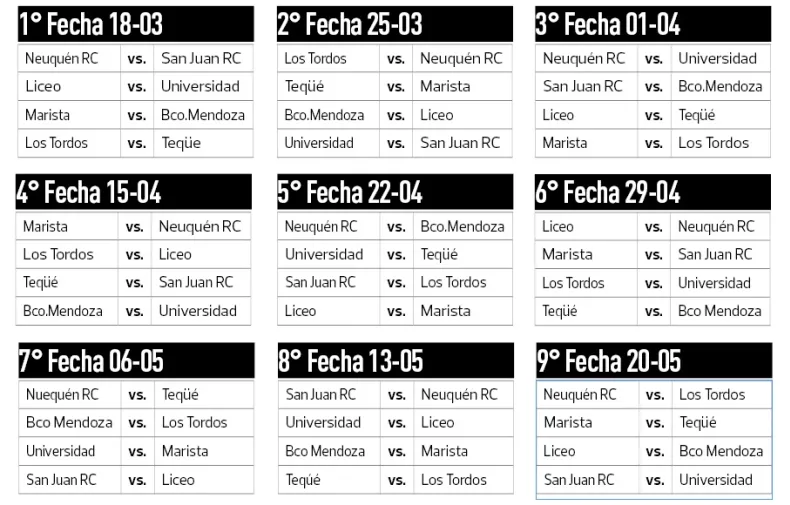The width and height of the screenshot is (790, 505).
Task: Select Marista in the 4° Fecha table
Action: click(46, 227)
